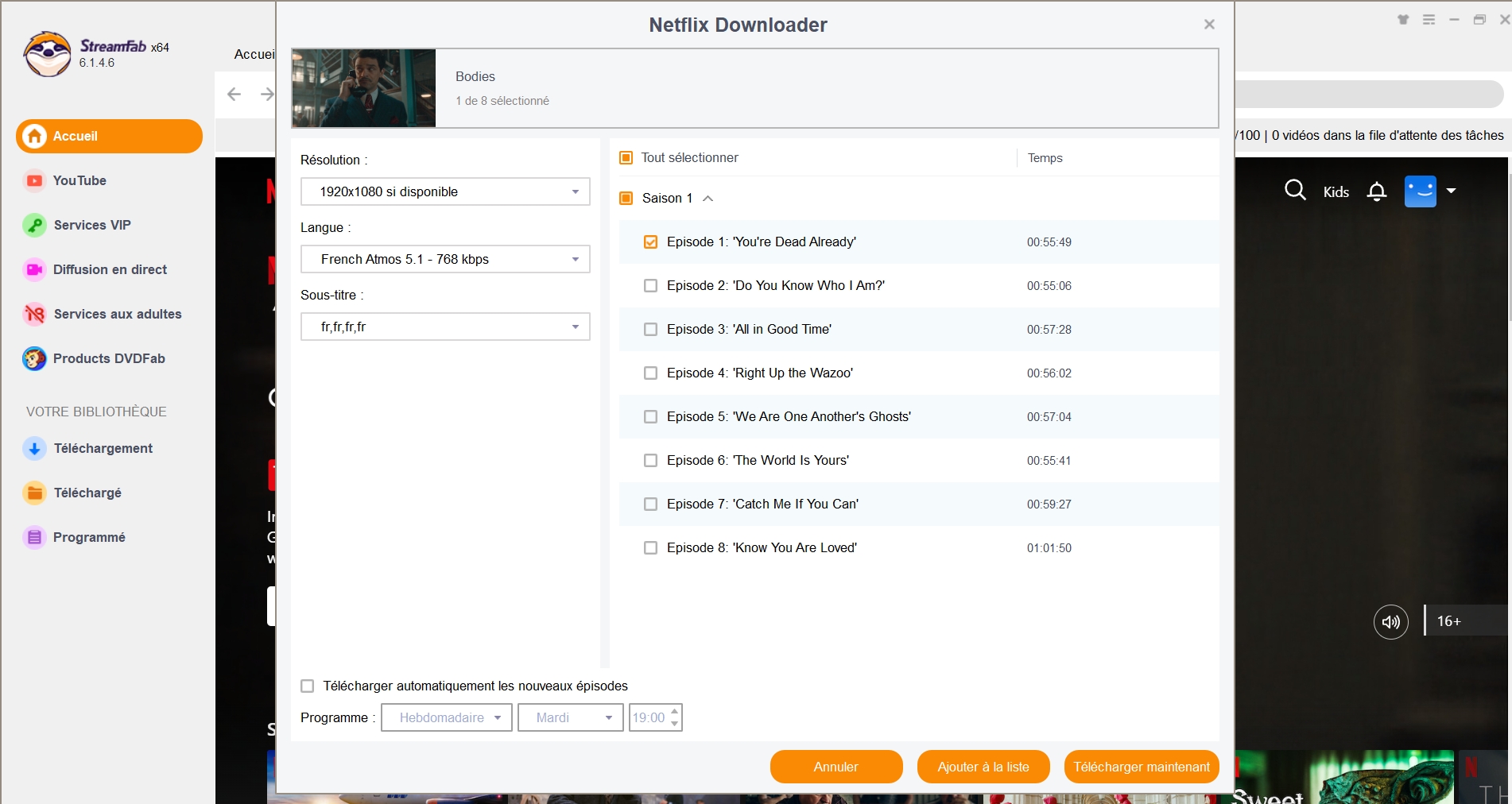Viewport: 1512px width, 804px height.
Task: Open the Langue dropdown
Action: [x=445, y=259]
